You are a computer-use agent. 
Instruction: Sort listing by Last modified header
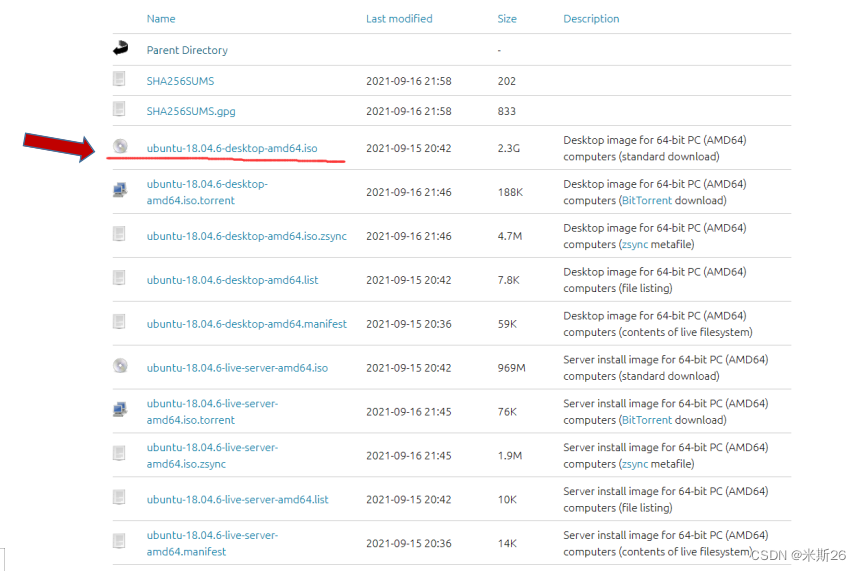coord(399,19)
